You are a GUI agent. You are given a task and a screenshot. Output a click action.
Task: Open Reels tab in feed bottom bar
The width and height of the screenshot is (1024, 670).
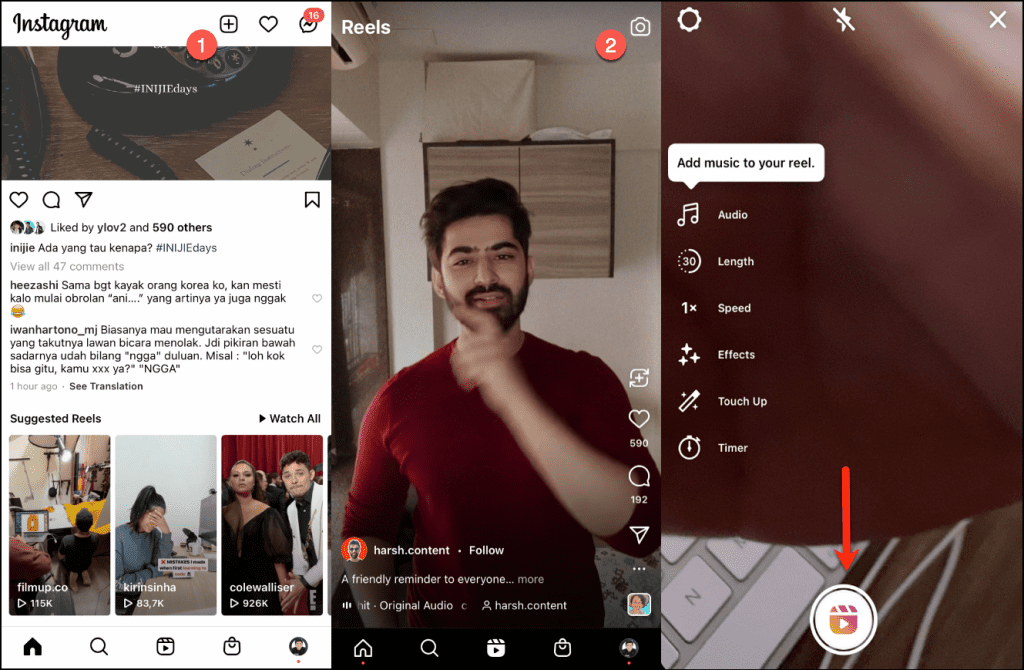(x=165, y=646)
